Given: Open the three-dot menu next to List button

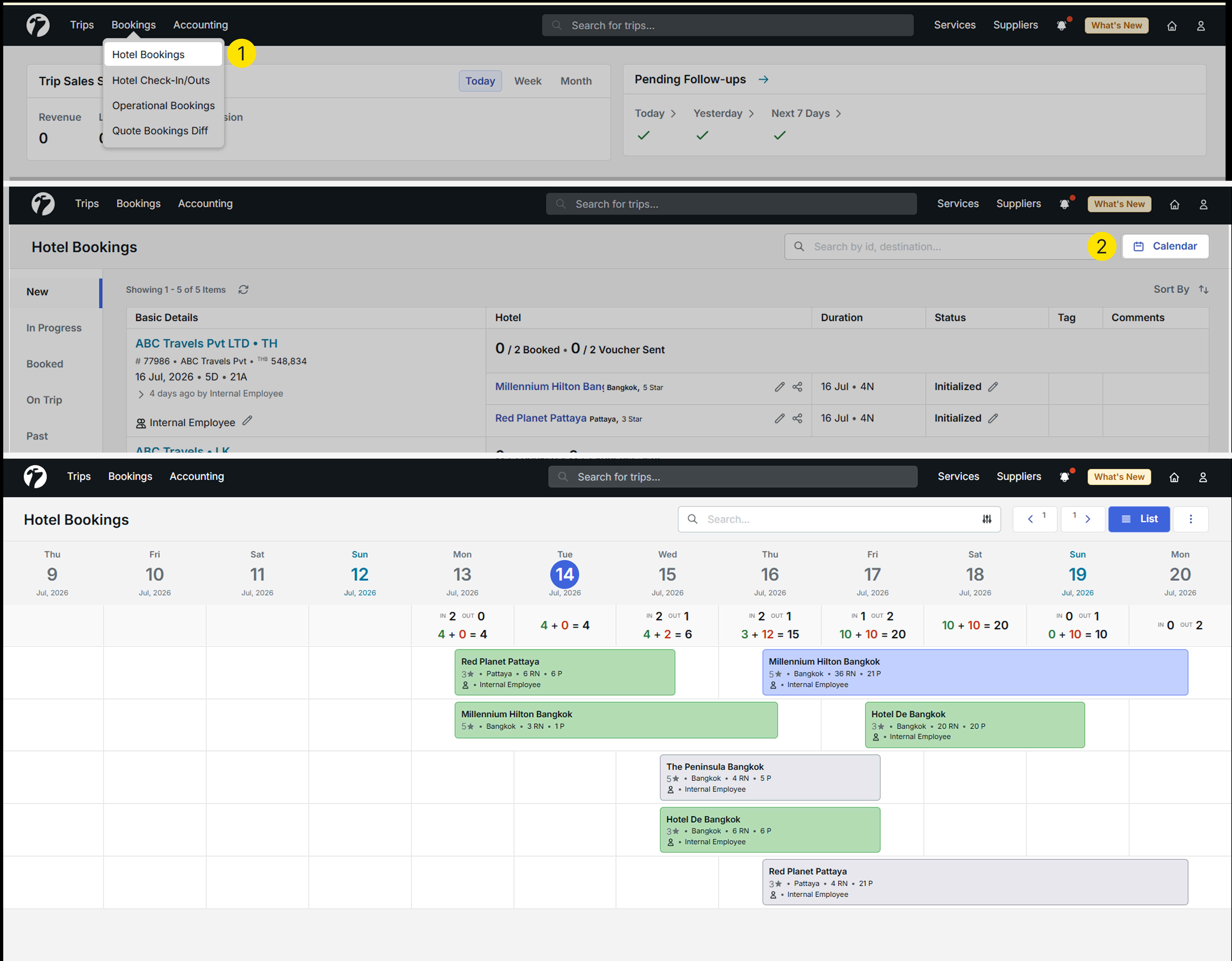Looking at the screenshot, I should (x=1191, y=519).
